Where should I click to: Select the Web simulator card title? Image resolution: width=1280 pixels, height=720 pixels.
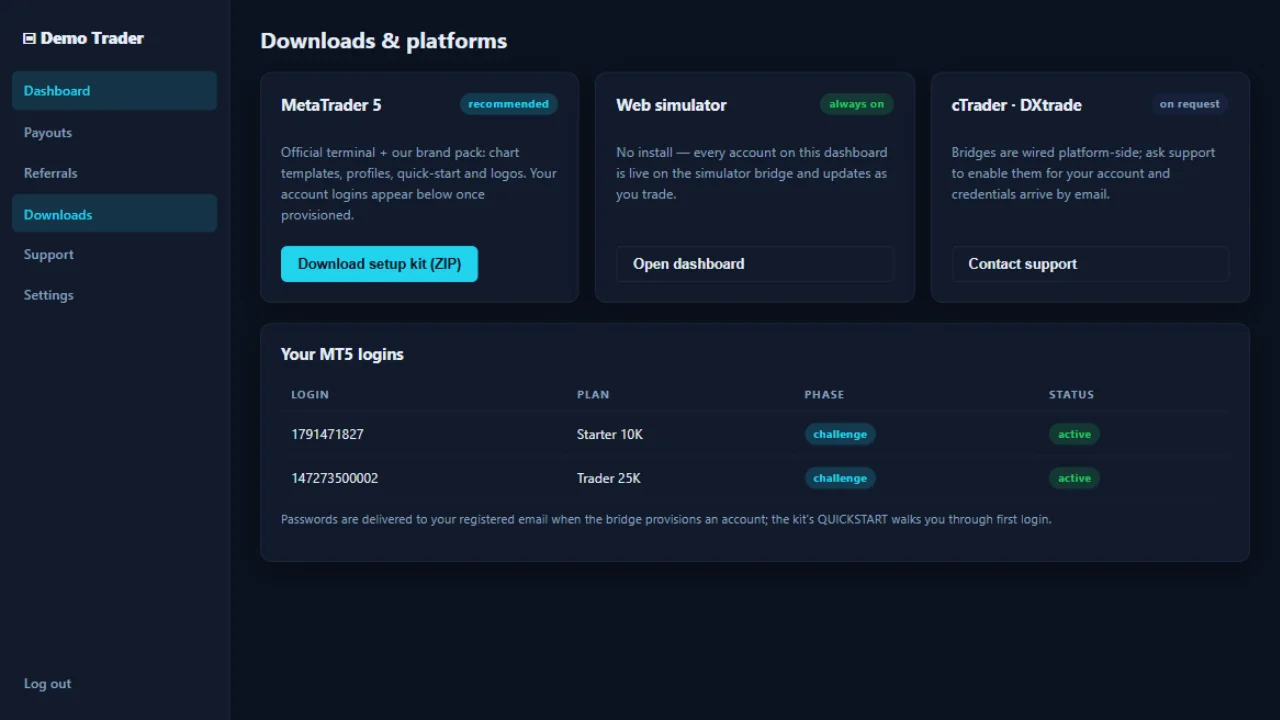[671, 105]
